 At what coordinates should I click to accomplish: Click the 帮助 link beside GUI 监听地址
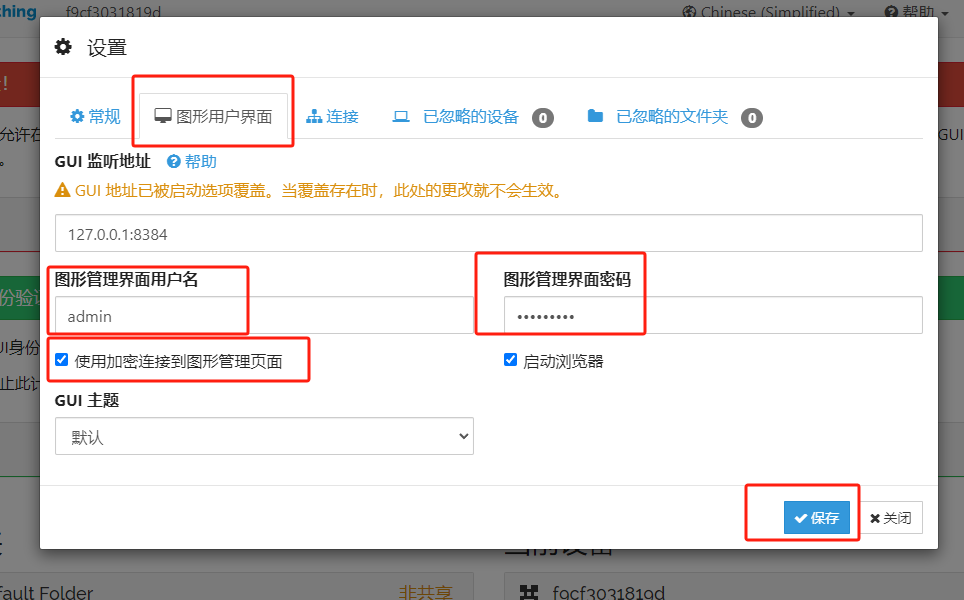tap(192, 162)
